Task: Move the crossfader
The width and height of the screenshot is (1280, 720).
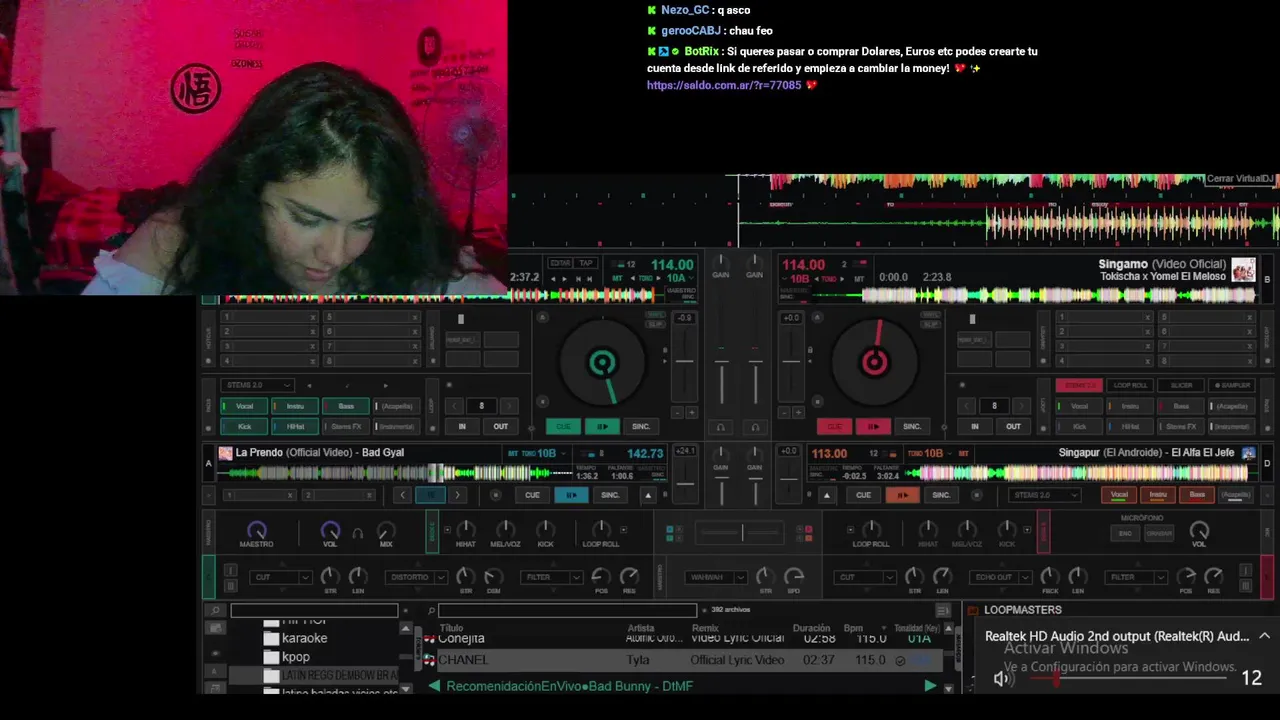Action: (x=741, y=533)
